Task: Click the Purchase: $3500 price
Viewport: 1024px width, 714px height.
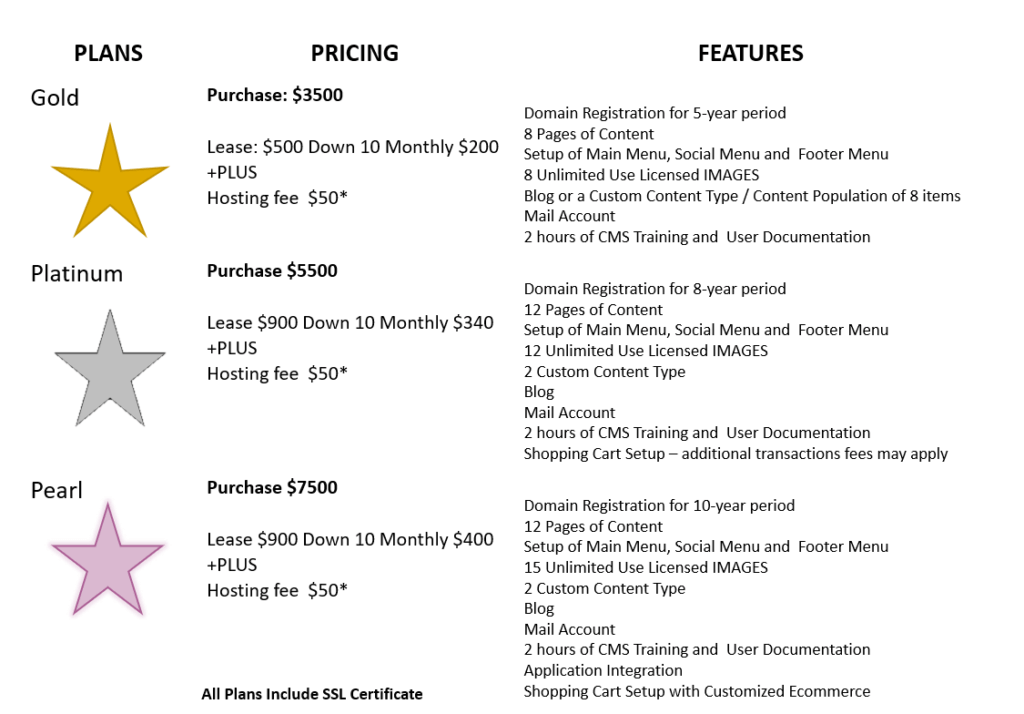Action: [x=275, y=96]
